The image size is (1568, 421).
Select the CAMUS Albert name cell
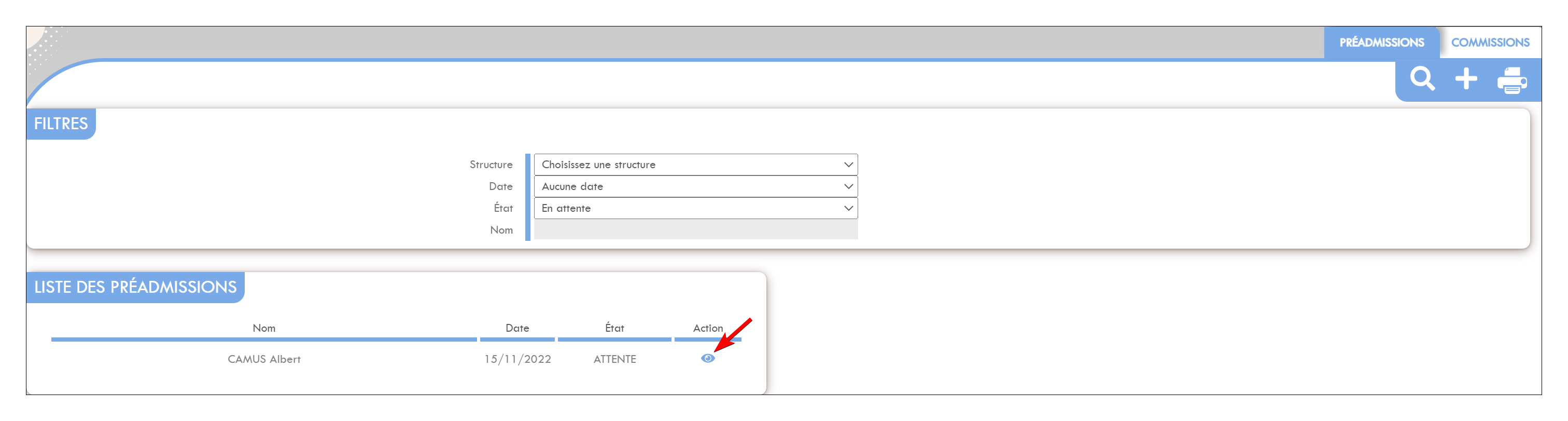[x=263, y=359]
